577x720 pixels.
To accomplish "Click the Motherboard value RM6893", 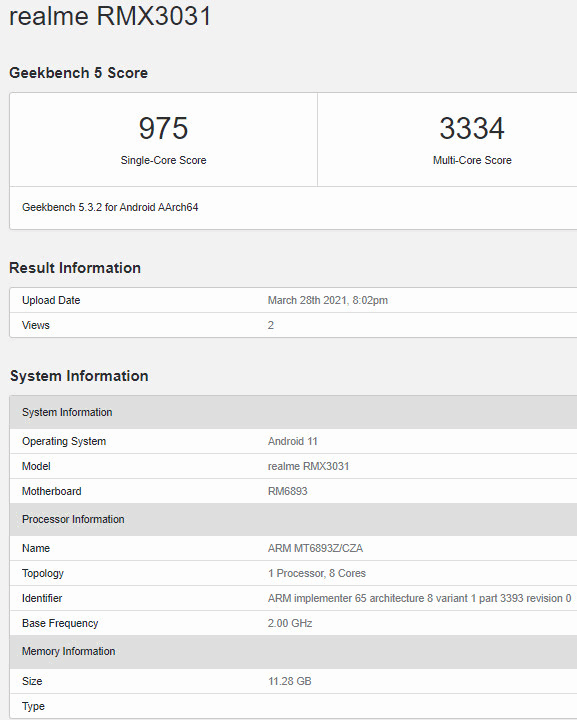I will (287, 491).
